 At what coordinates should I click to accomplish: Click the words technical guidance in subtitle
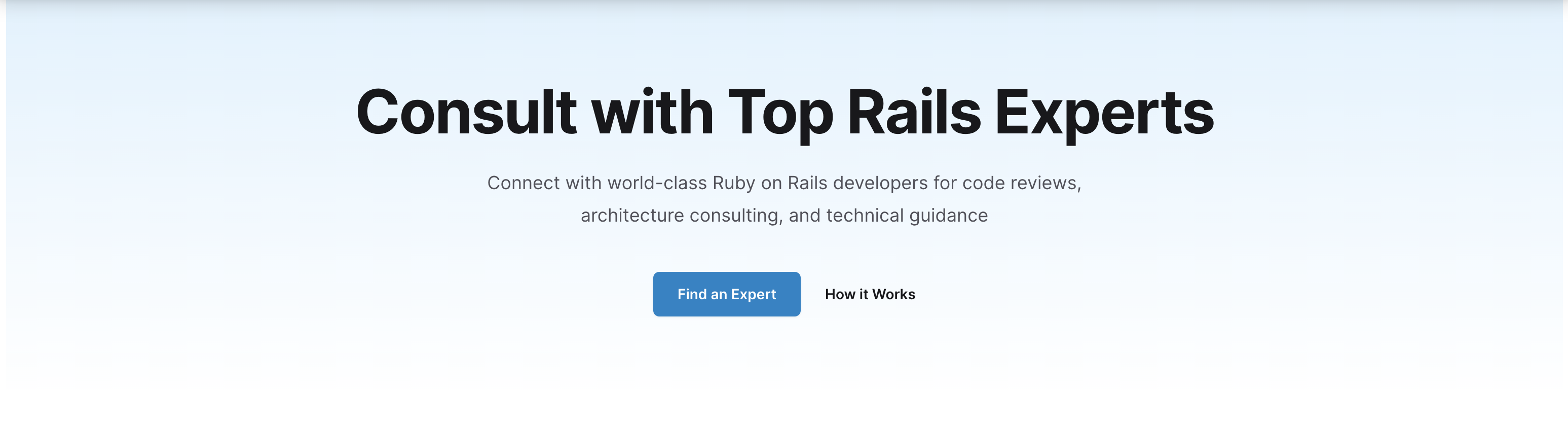point(907,216)
